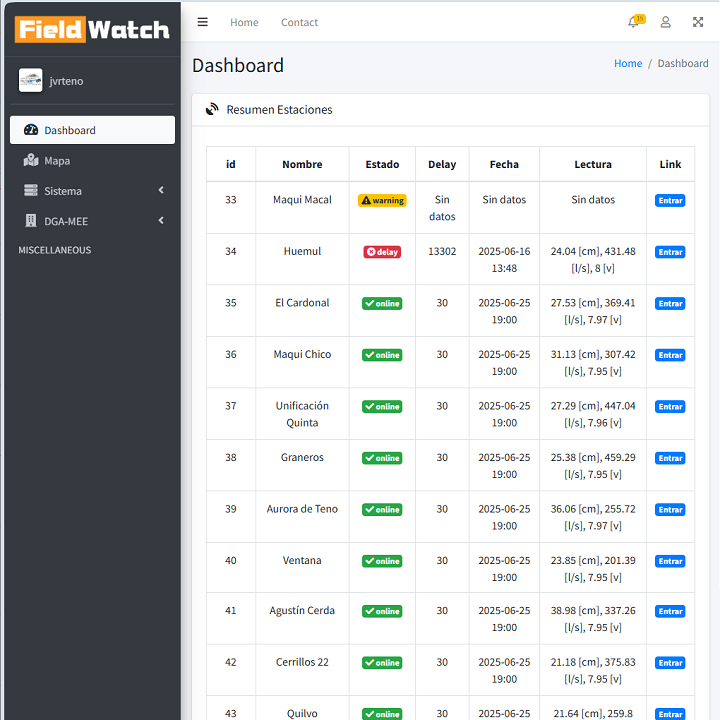Open Mapa in the sidebar
Viewport: 720px width, 720px height.
pyautogui.click(x=57, y=161)
